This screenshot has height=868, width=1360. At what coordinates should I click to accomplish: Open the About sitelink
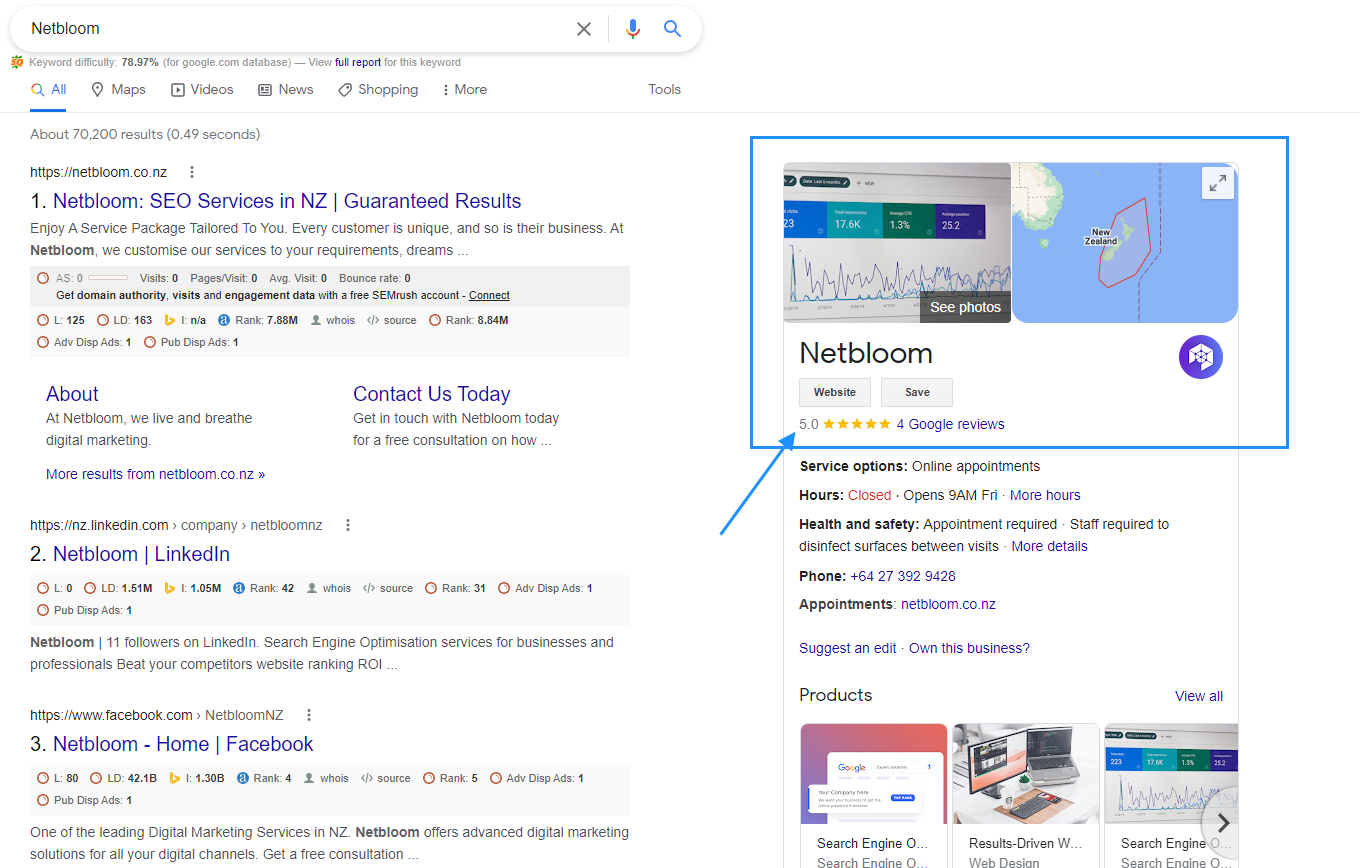[x=72, y=394]
